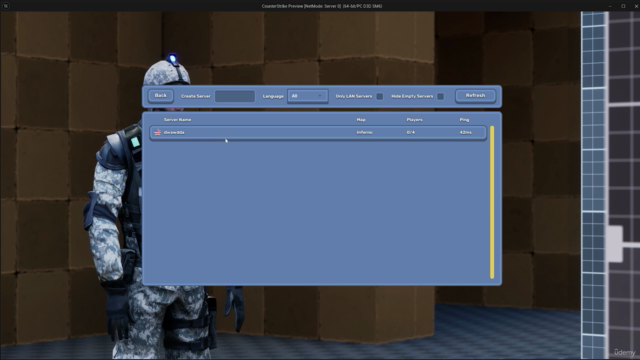The height and width of the screenshot is (360, 640).
Task: Click the Inferno map cell
Action: (x=364, y=132)
